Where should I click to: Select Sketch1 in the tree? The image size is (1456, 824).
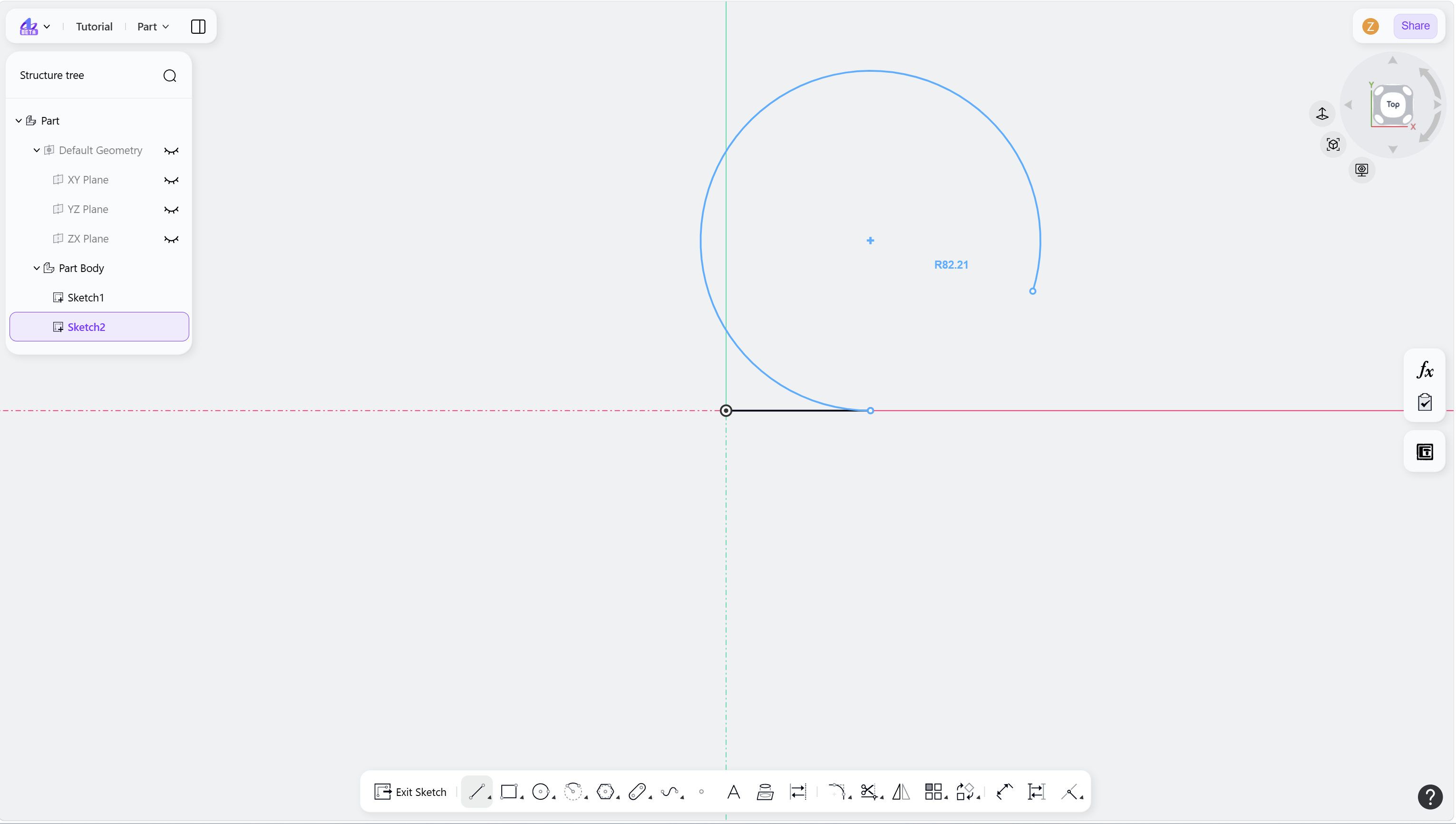coord(99,298)
